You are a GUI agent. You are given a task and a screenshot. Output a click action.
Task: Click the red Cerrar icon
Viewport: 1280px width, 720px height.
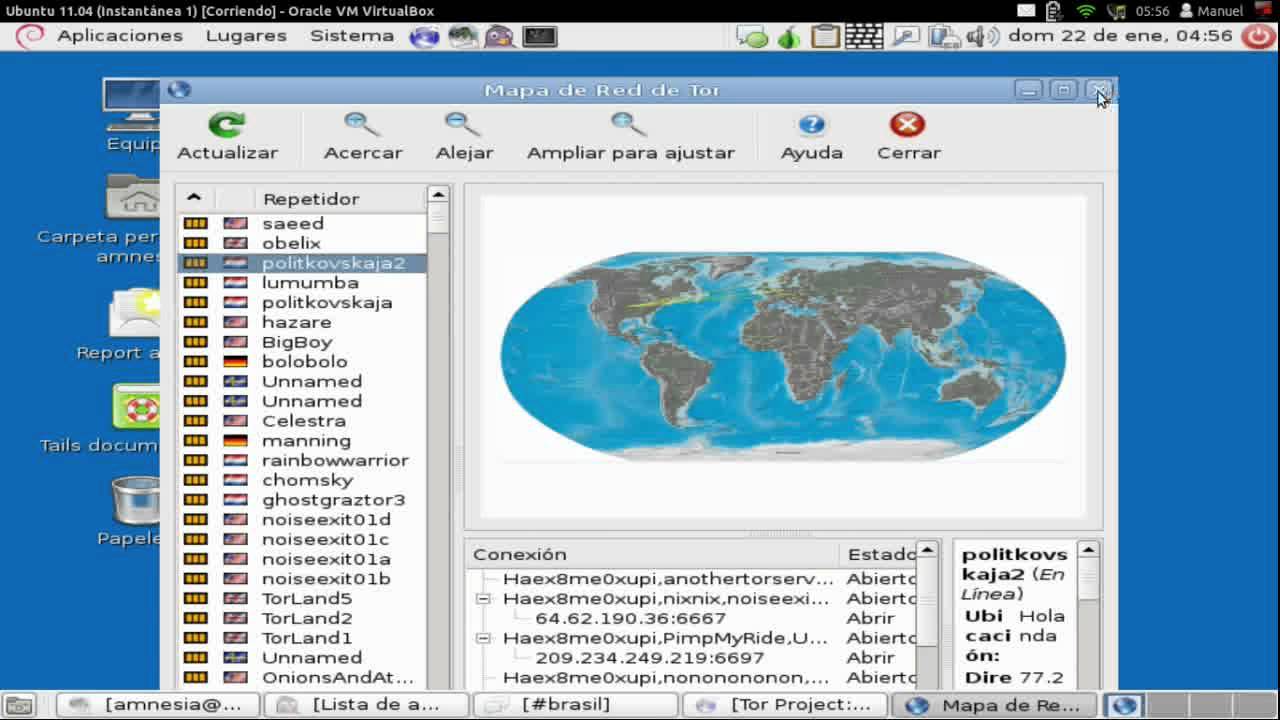pyautogui.click(x=907, y=125)
